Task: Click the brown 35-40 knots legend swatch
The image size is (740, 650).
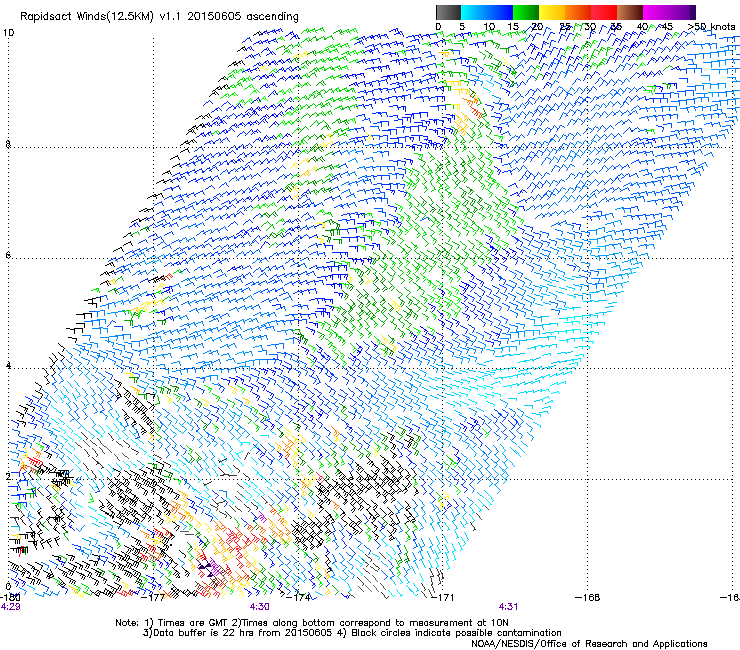Action: tap(630, 12)
